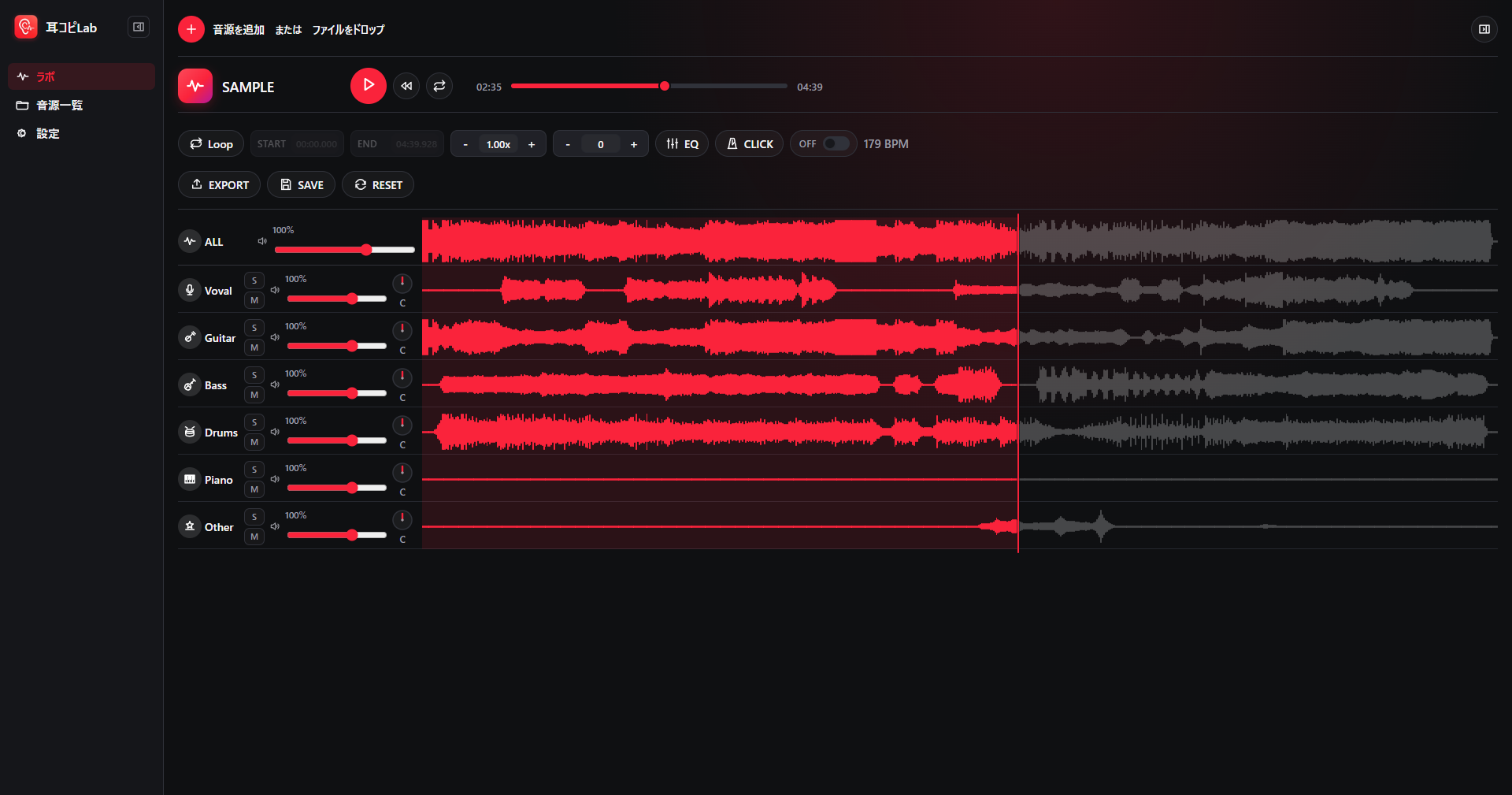1512x795 pixels.
Task: Open the ラボ menu item
Action: (81, 76)
